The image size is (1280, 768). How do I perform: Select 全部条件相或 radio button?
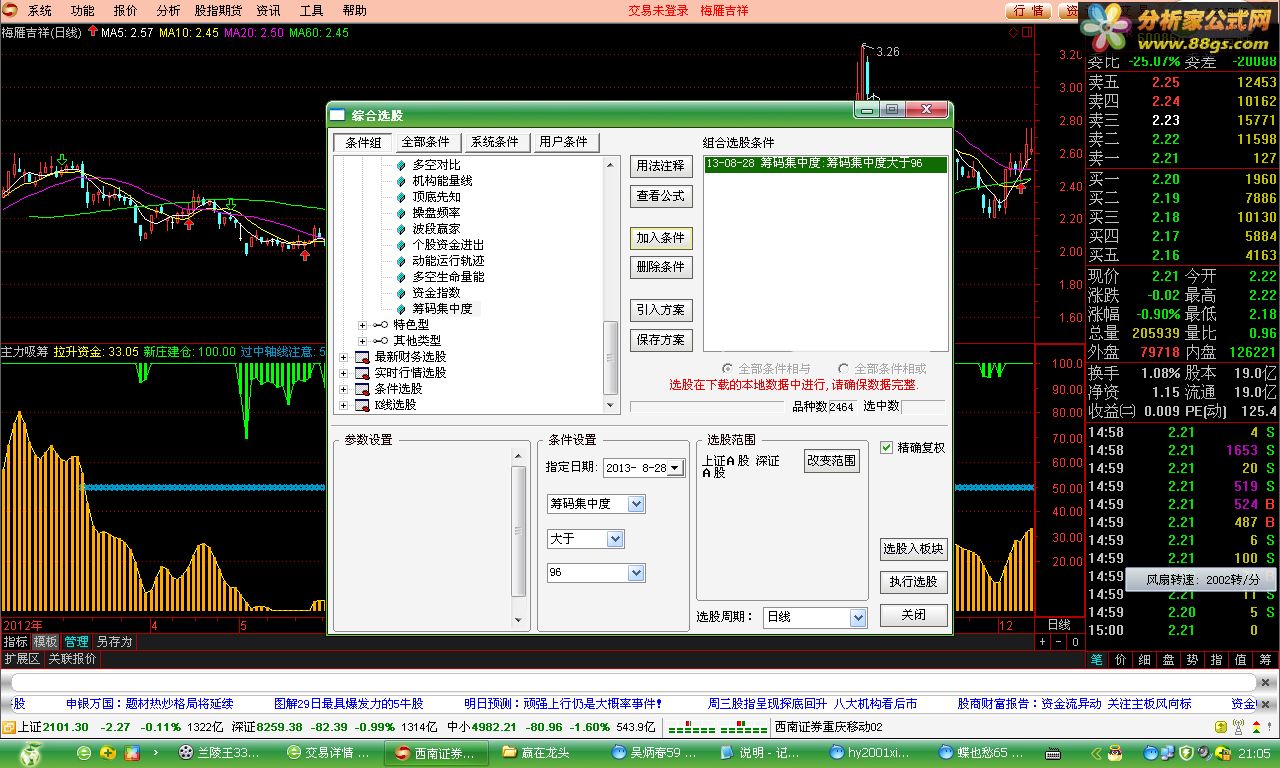(843, 369)
